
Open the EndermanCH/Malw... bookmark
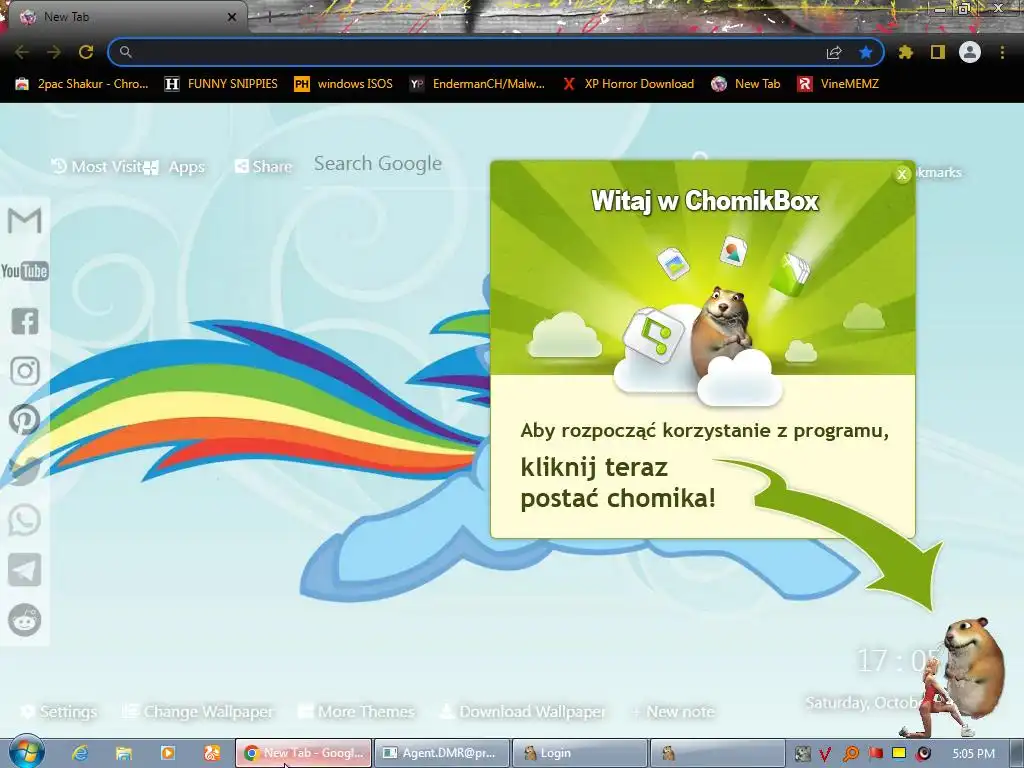coord(478,84)
